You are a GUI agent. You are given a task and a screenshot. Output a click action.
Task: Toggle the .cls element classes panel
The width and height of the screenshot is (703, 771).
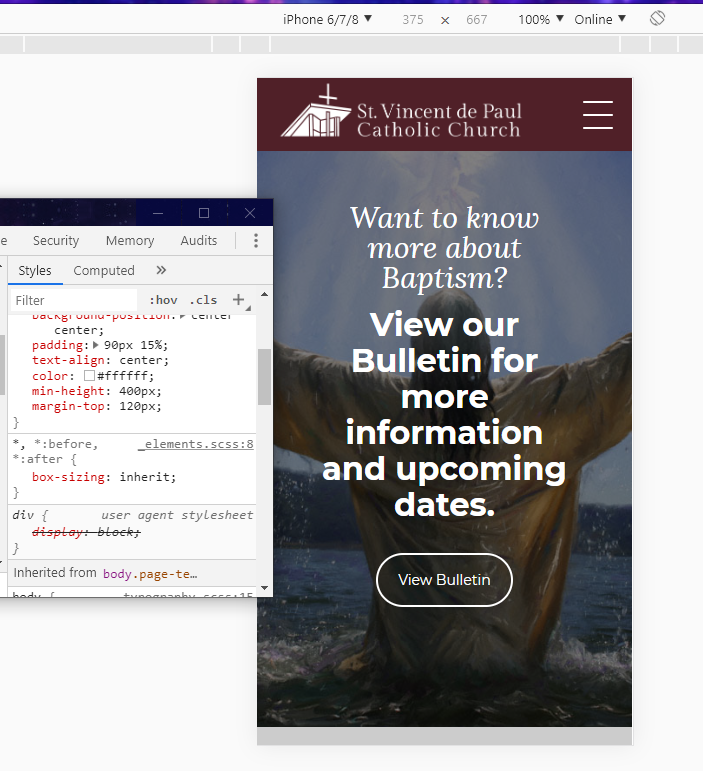tap(203, 300)
